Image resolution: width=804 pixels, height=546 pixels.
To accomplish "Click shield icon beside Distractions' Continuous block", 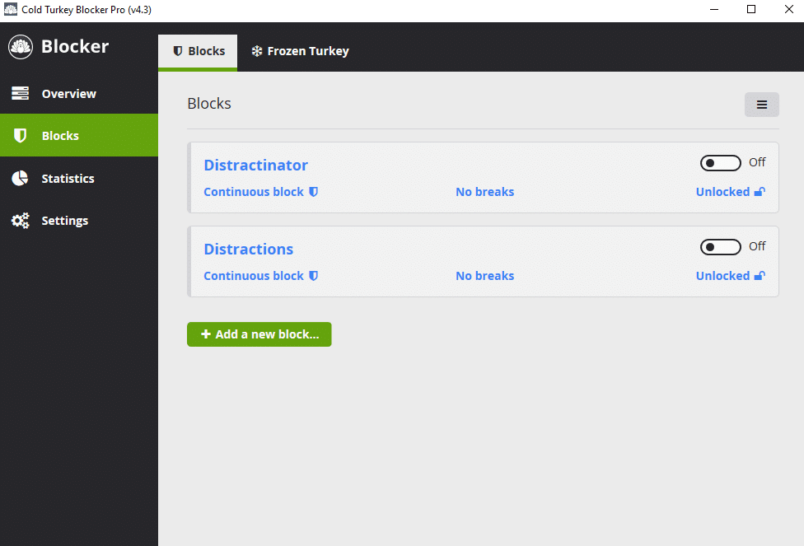I will point(313,276).
